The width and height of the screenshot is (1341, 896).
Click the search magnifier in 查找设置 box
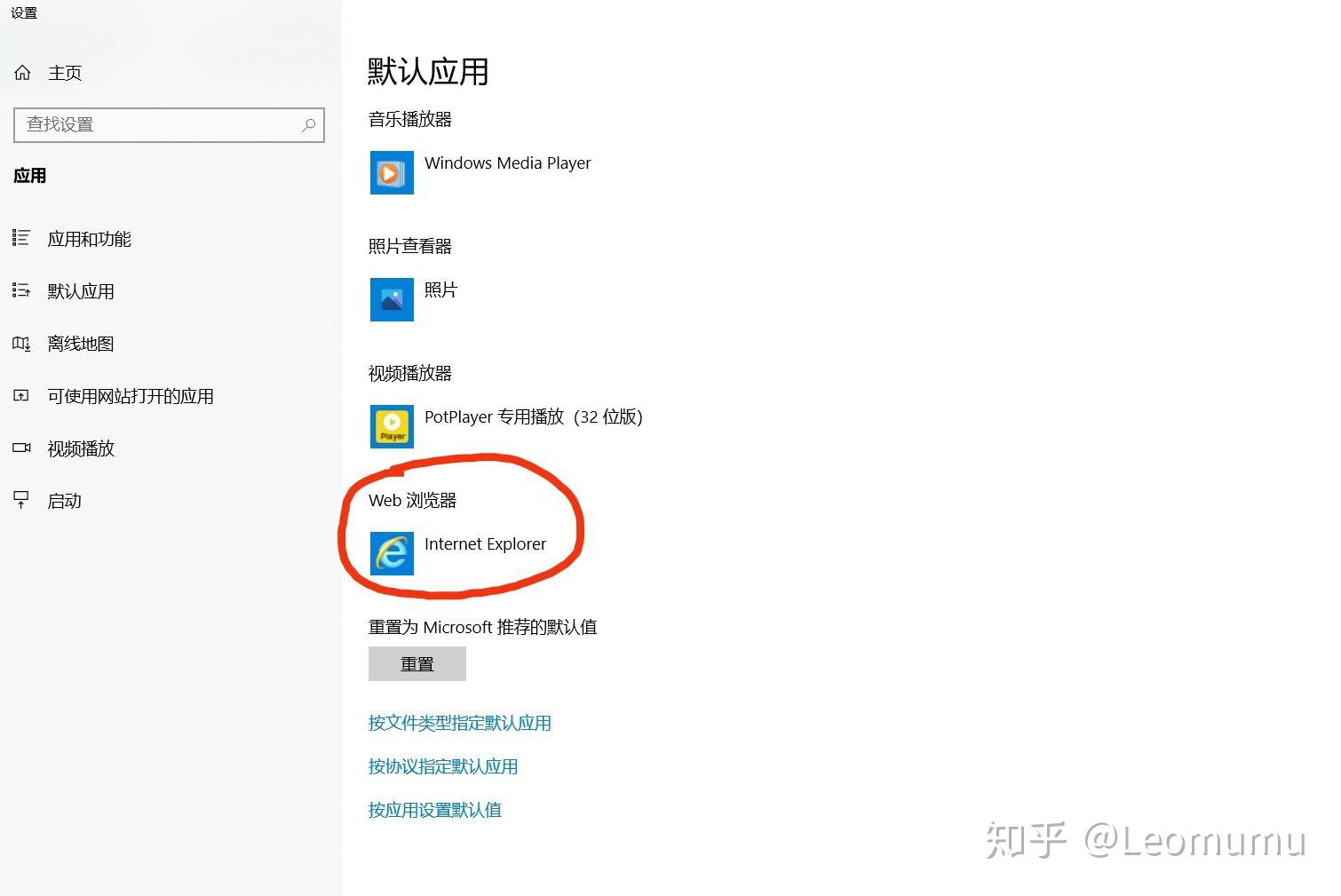tap(308, 125)
